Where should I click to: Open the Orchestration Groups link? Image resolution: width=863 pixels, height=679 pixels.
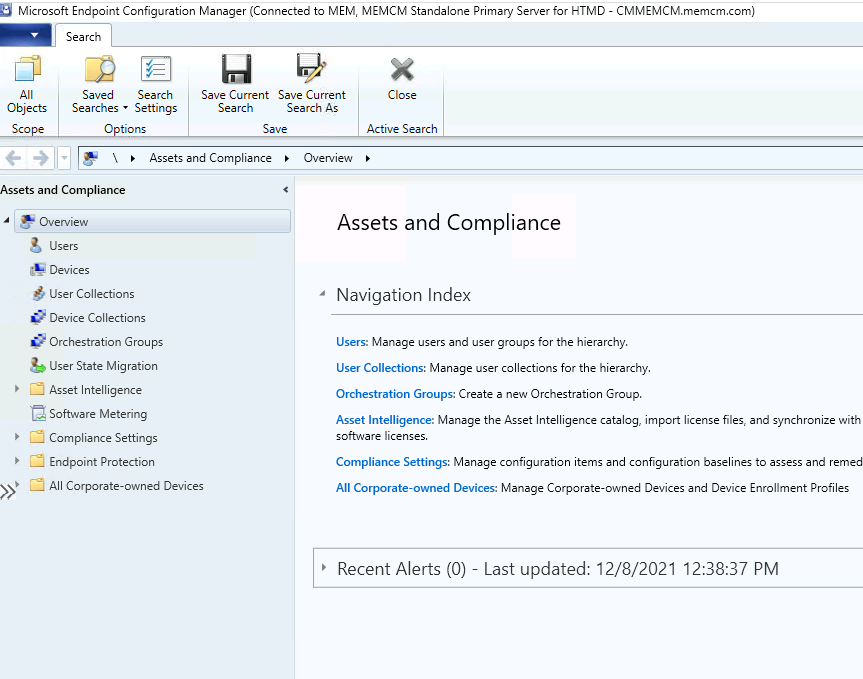395,394
